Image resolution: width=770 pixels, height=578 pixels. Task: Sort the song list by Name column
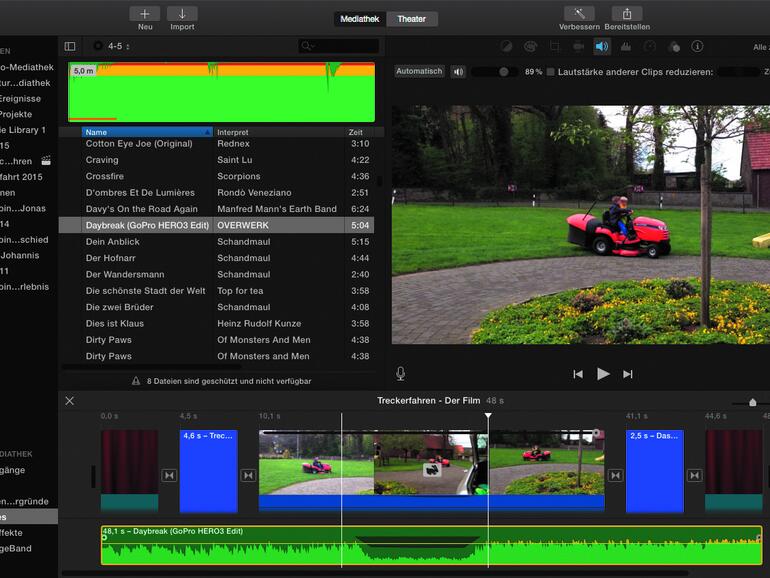[x=145, y=132]
